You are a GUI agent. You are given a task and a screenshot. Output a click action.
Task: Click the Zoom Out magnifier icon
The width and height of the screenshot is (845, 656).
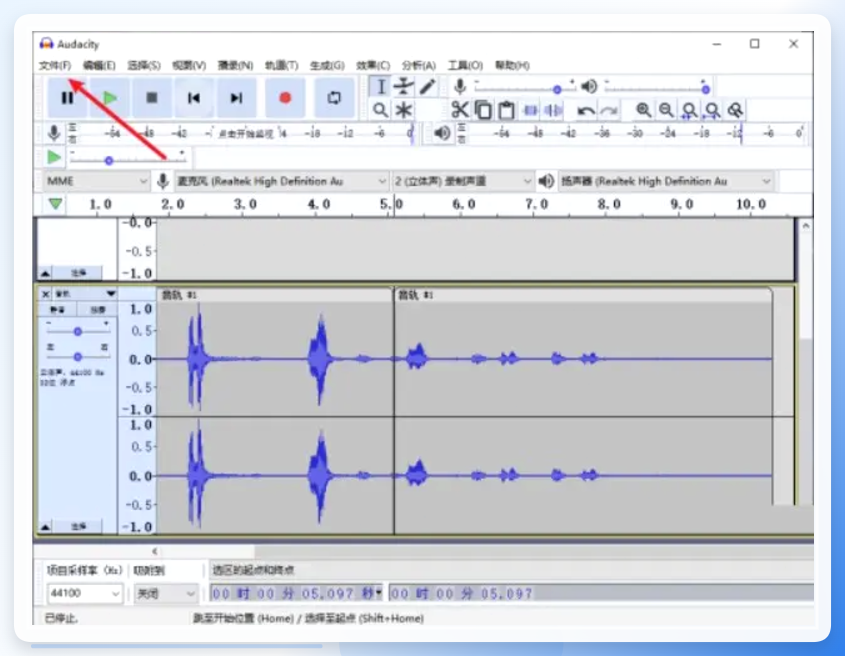tap(666, 110)
